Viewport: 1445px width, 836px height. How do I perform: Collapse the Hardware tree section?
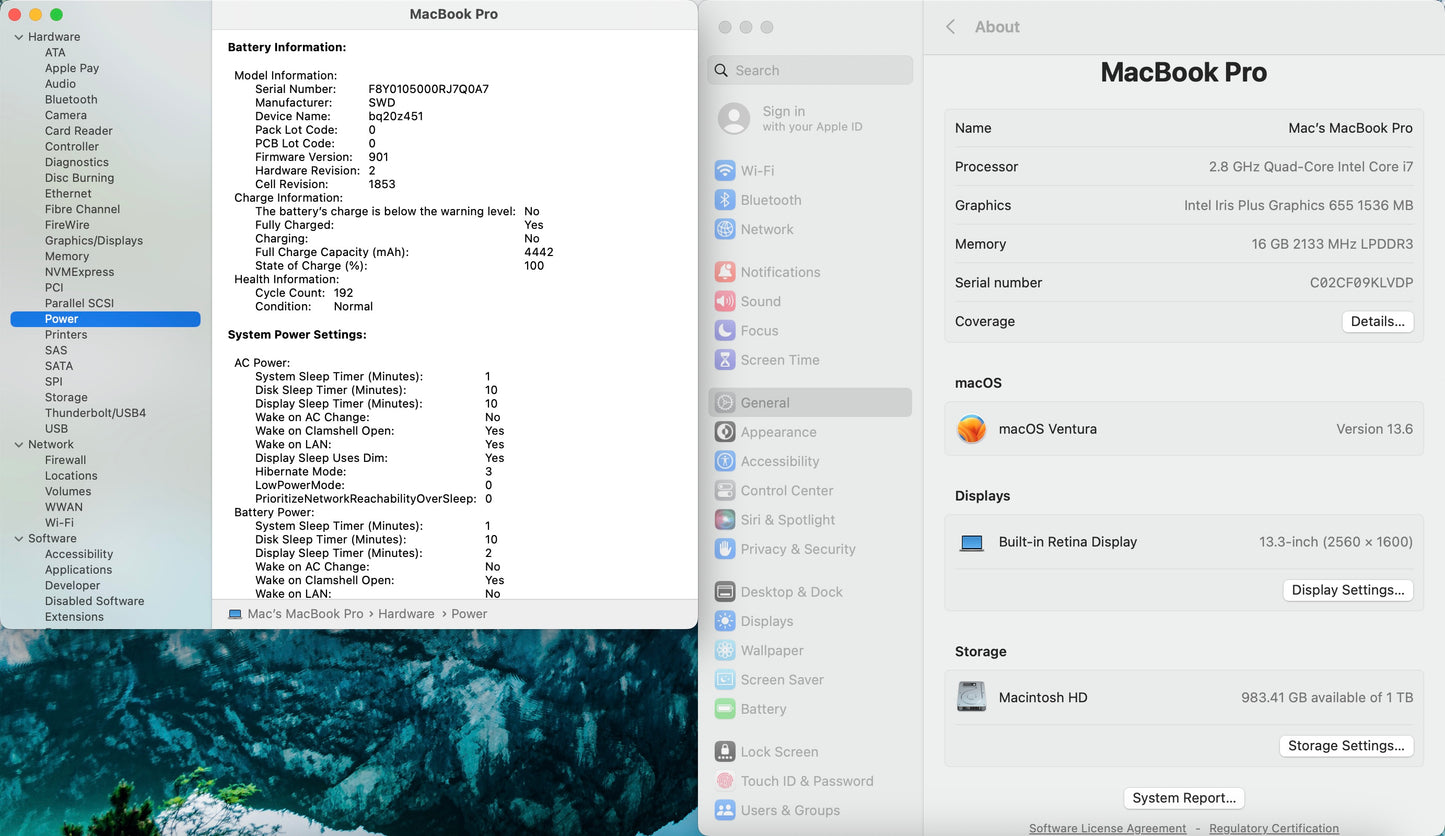[19, 37]
